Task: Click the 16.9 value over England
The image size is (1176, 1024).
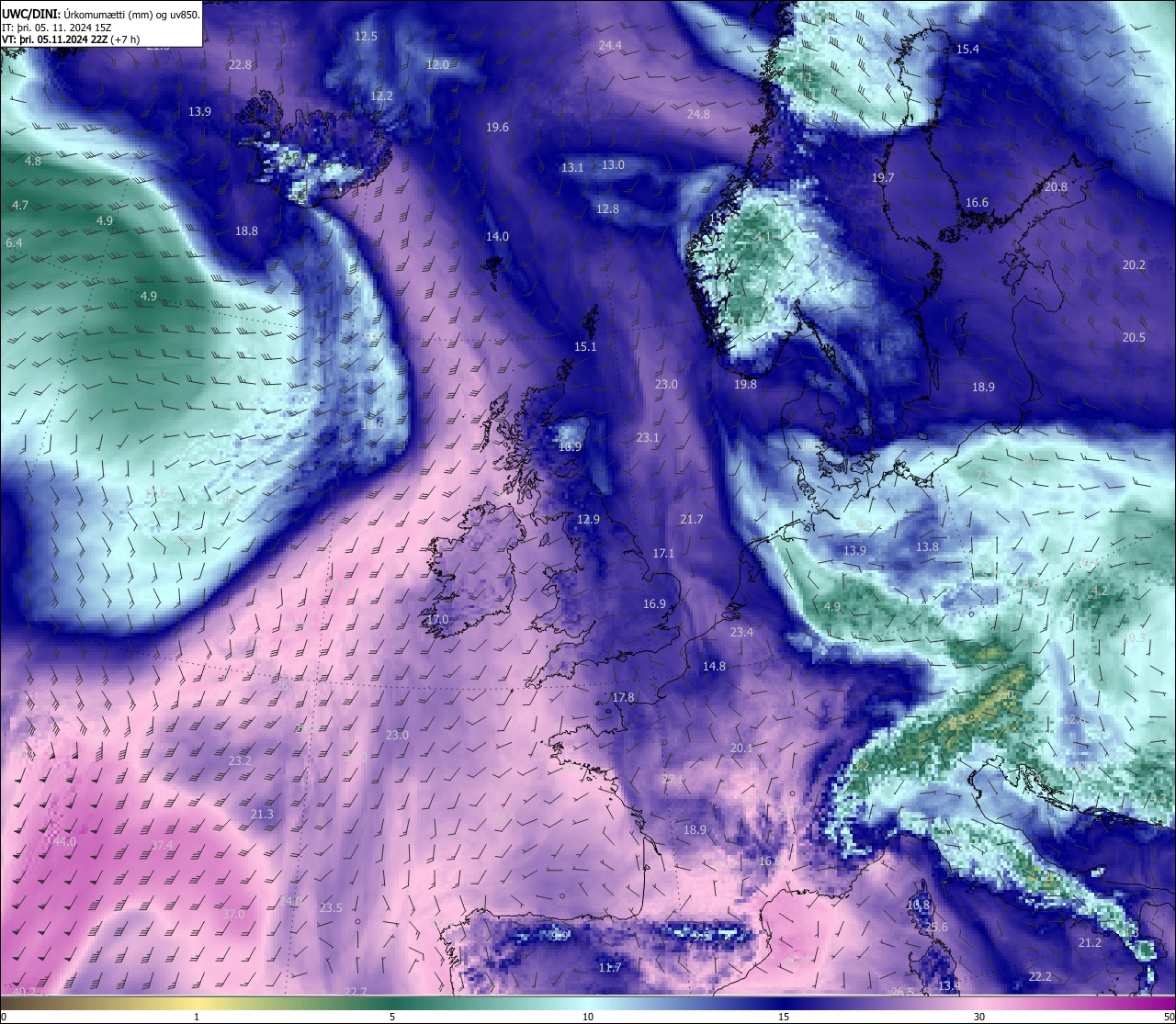Action: pyautogui.click(x=654, y=604)
